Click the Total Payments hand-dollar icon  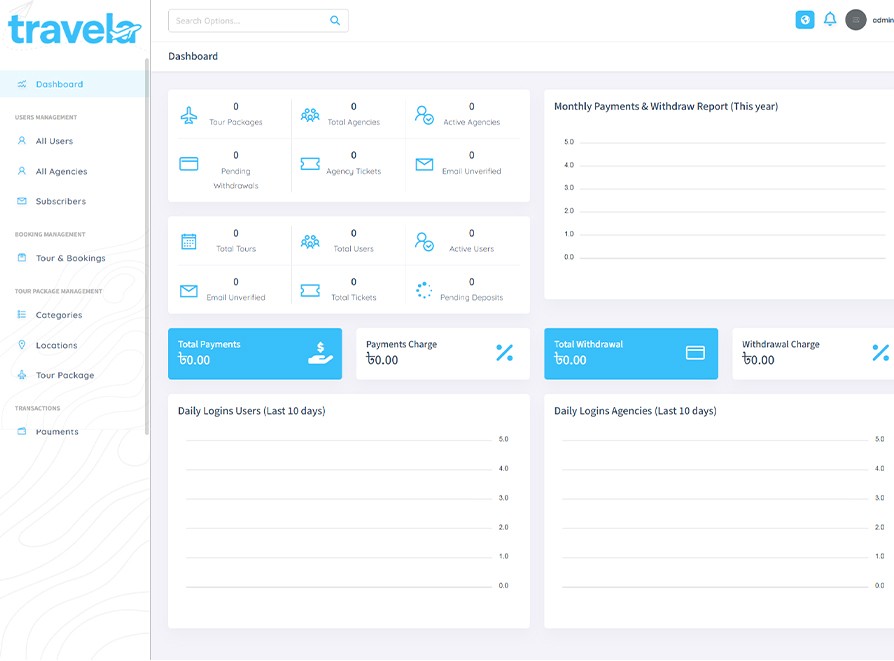(x=320, y=353)
